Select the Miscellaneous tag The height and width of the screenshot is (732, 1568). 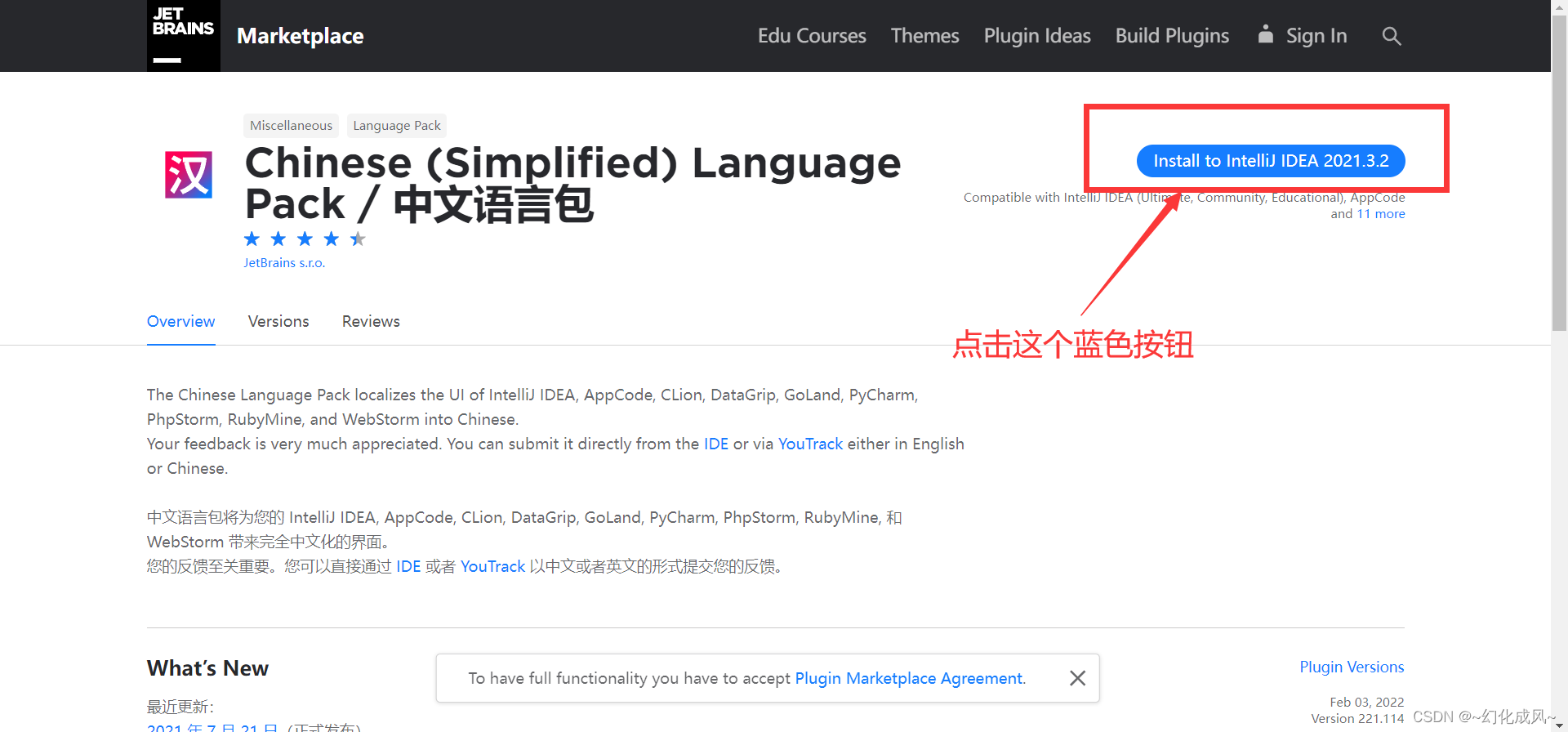291,125
